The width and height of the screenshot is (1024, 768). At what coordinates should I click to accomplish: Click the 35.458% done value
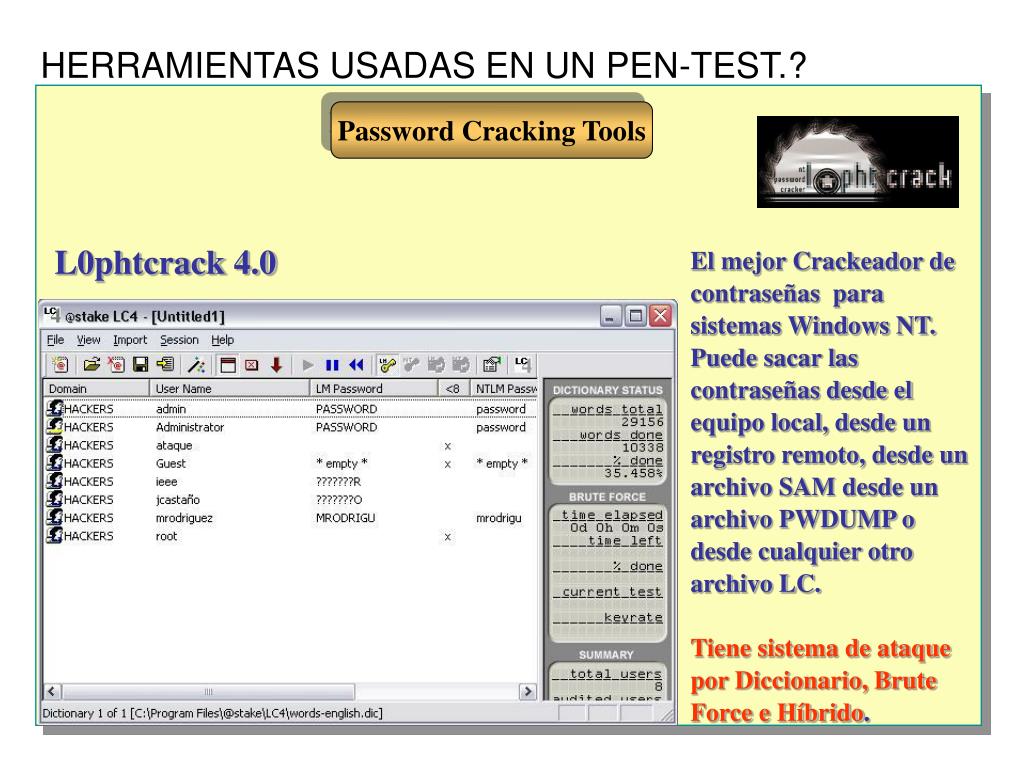coord(633,473)
